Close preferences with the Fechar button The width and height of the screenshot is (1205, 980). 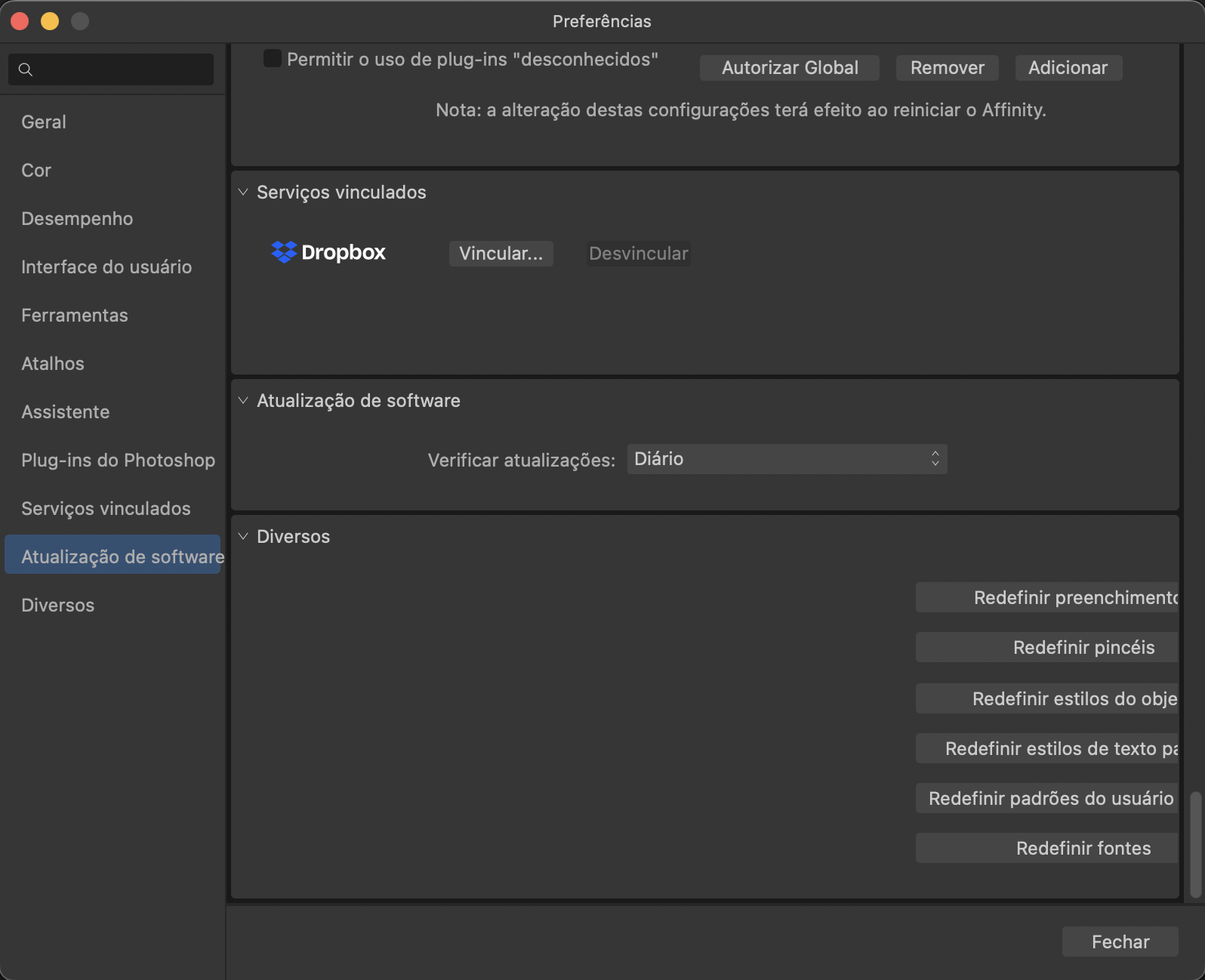point(1120,941)
